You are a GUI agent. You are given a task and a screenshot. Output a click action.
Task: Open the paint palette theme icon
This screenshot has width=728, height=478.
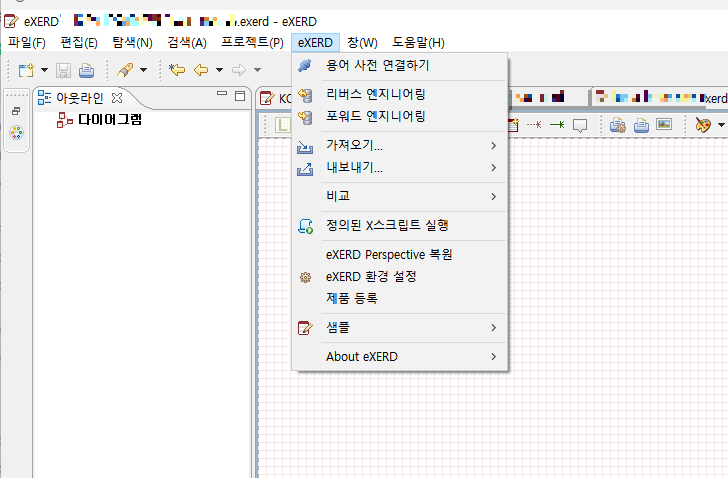pyautogui.click(x=702, y=125)
